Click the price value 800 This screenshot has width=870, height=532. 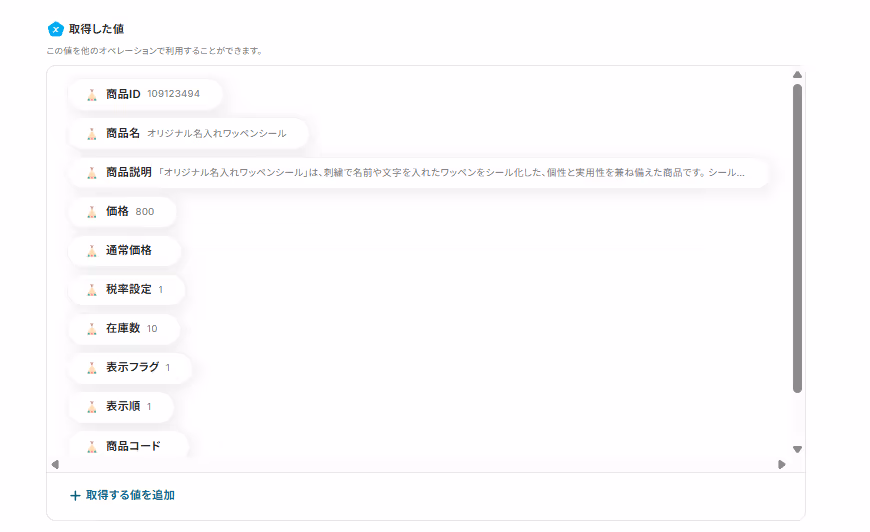[x=145, y=212]
